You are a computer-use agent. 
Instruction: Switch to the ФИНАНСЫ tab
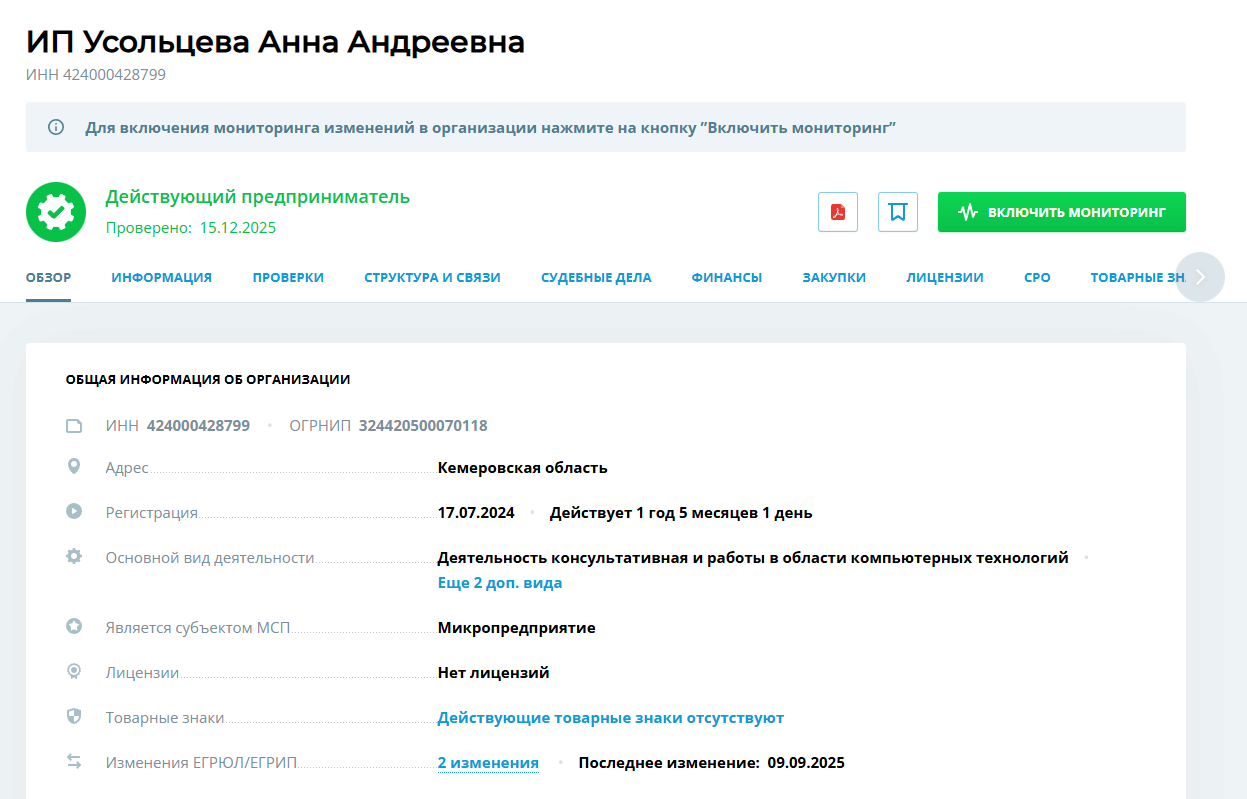click(x=727, y=277)
